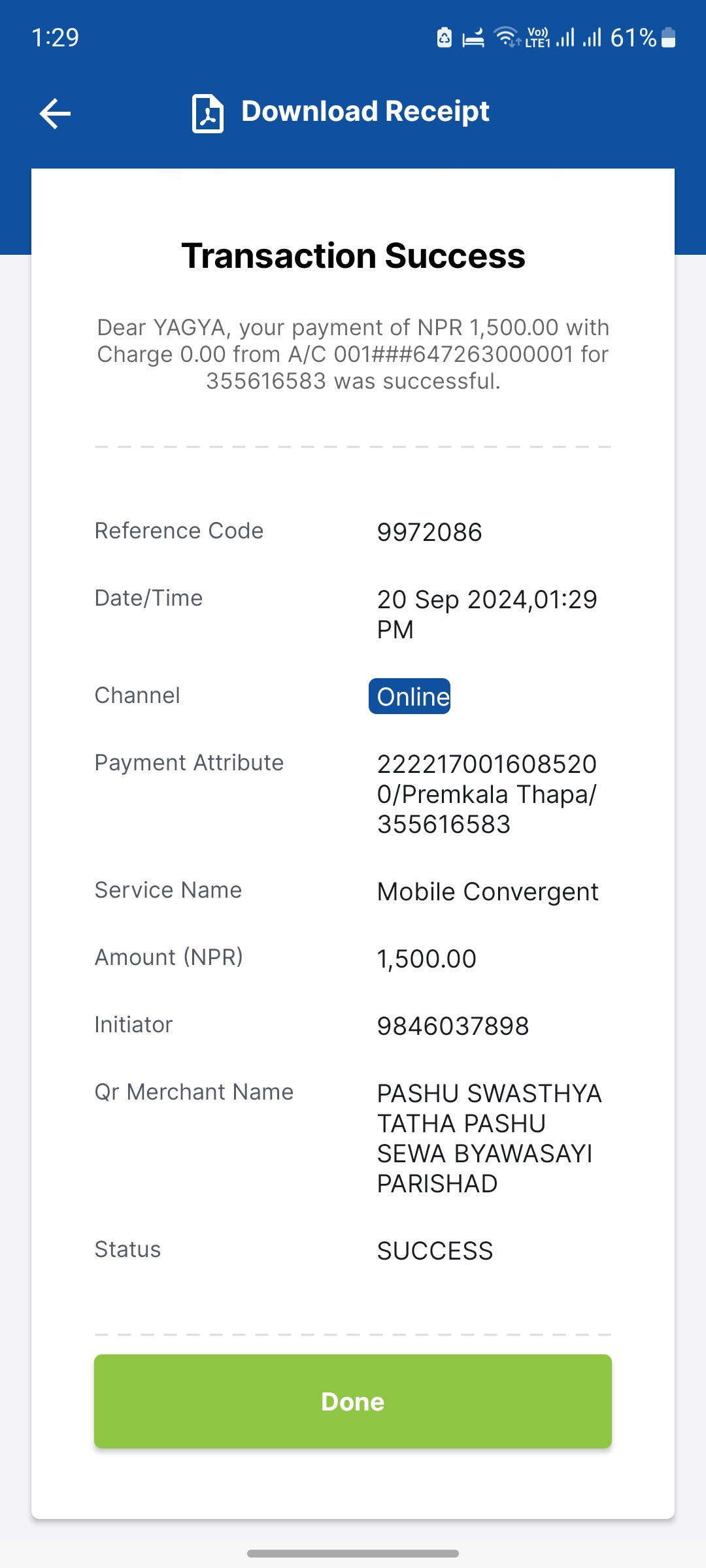Tap the Transaction Success heading

[x=353, y=255]
